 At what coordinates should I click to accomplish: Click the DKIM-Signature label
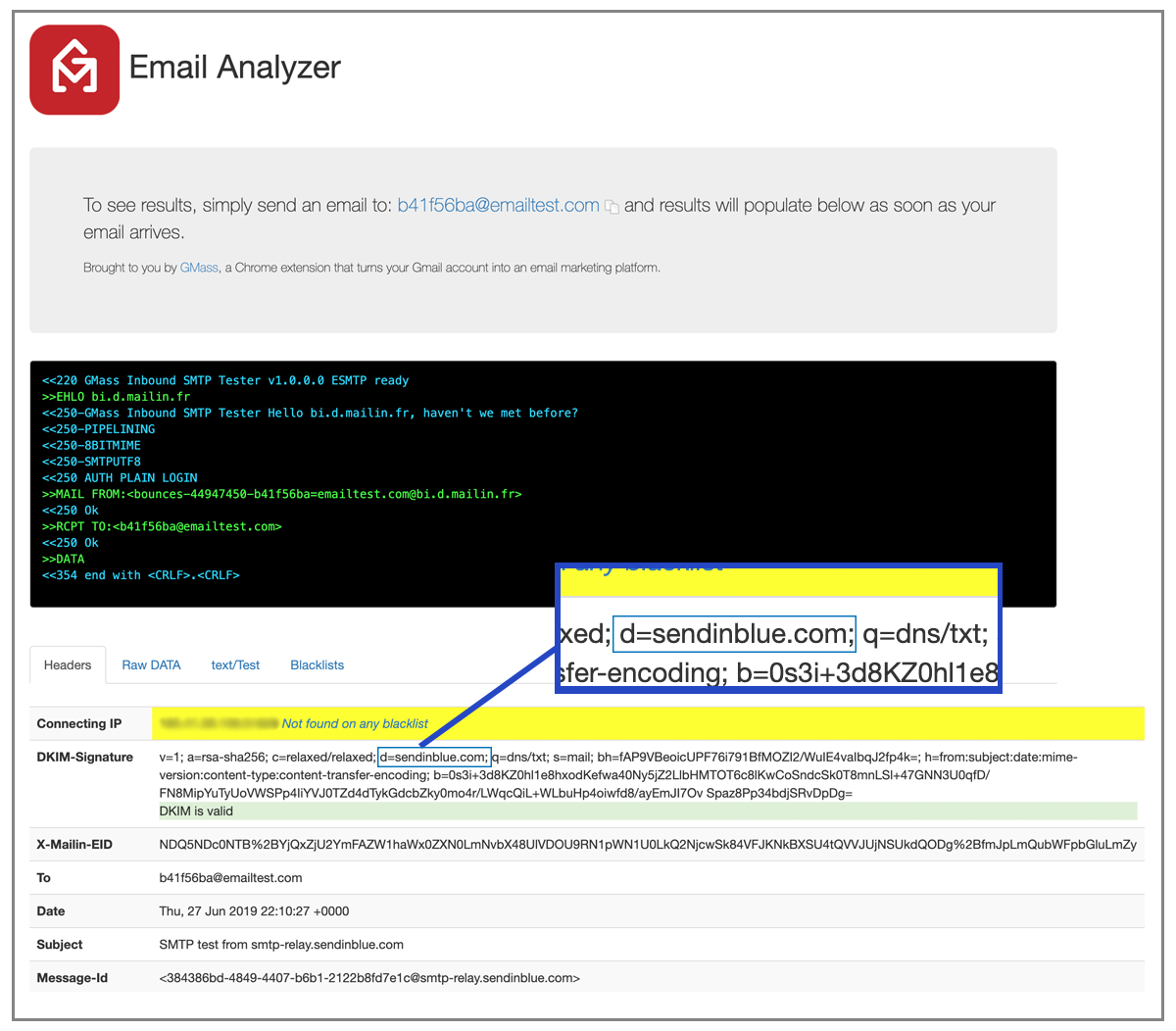(85, 757)
